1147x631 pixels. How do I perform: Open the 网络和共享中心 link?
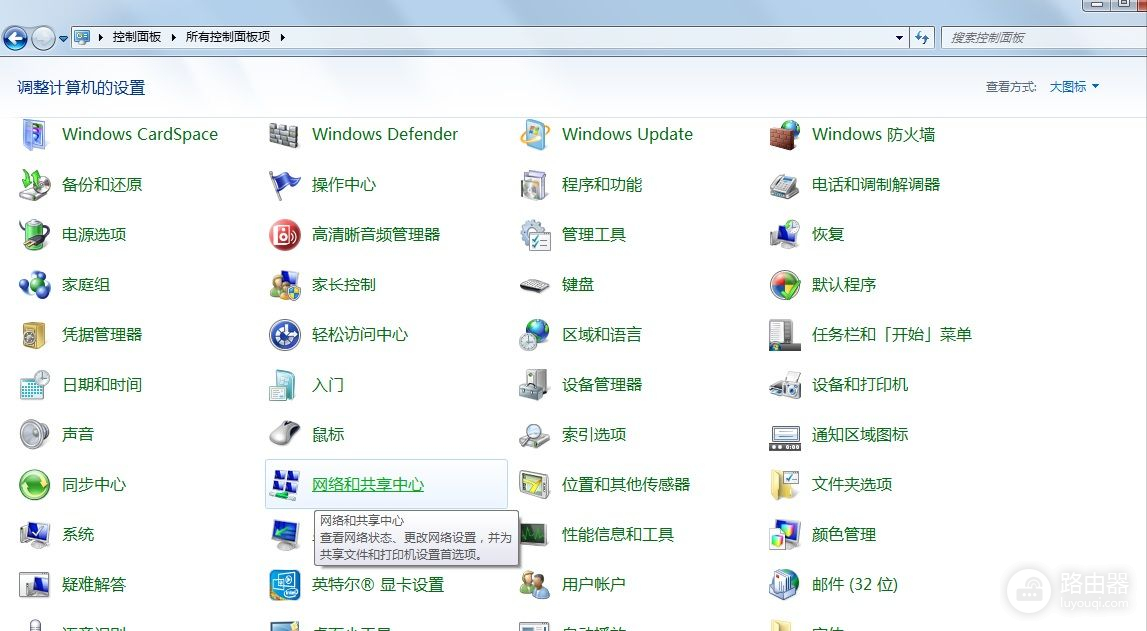pyautogui.click(x=368, y=485)
